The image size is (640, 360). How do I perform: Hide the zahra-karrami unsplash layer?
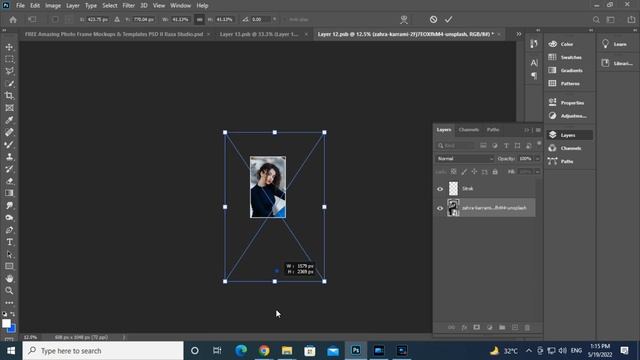440,208
